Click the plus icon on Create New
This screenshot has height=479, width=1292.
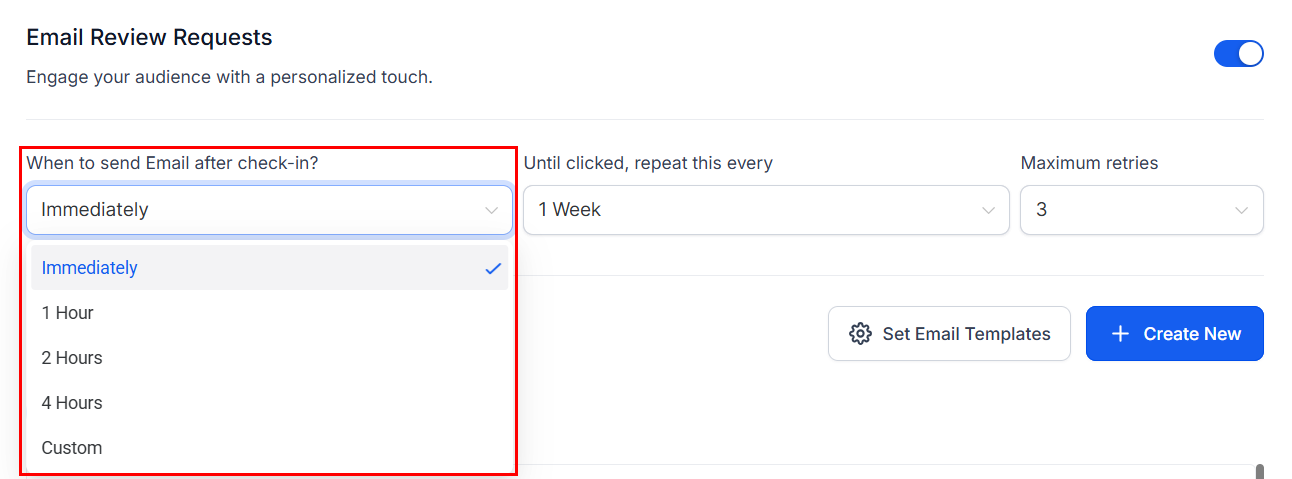click(x=1121, y=334)
